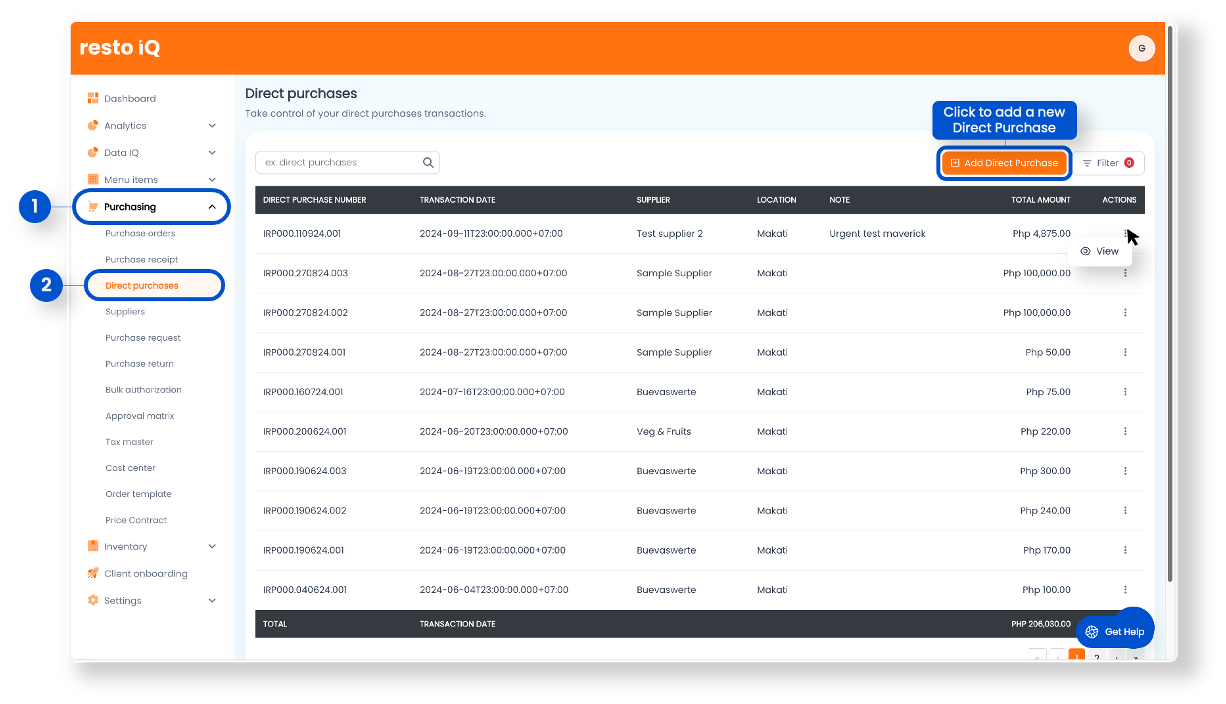Click the Inventory box icon
The height and width of the screenshot is (704, 1226).
tap(93, 546)
